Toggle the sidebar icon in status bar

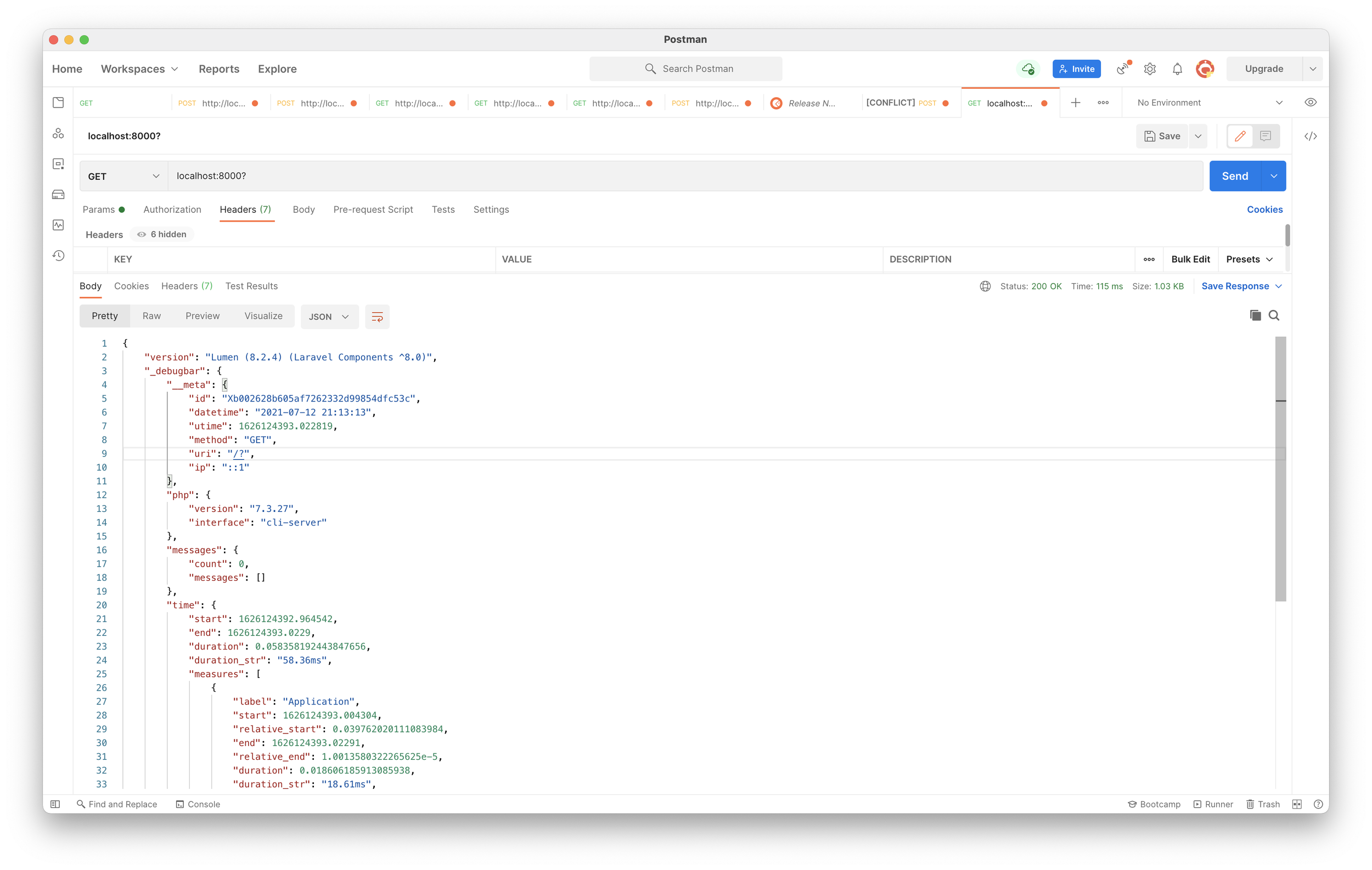55,804
